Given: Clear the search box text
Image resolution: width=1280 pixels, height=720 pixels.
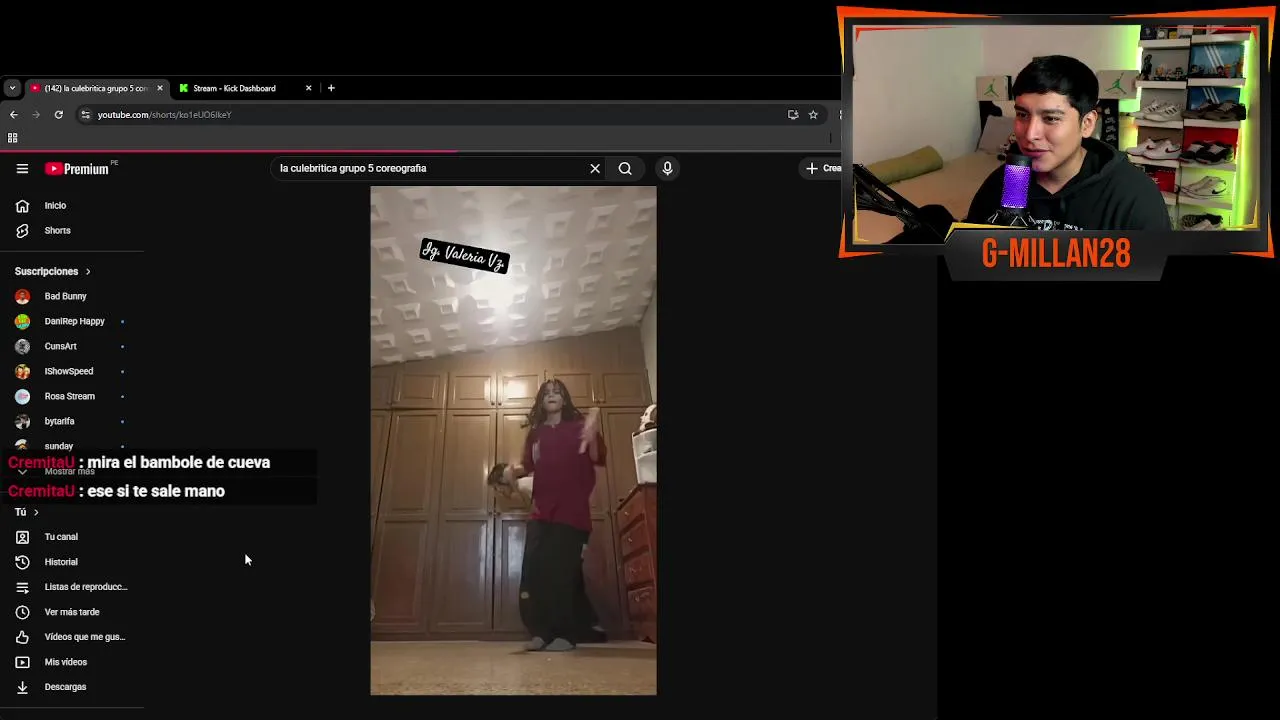Looking at the screenshot, I should 595,168.
